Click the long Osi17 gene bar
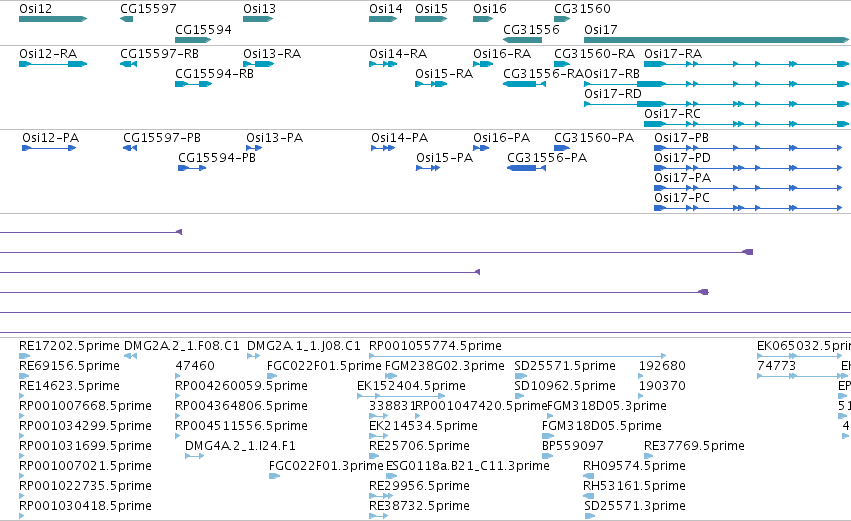Image resolution: width=851 pixels, height=521 pixels. click(716, 40)
